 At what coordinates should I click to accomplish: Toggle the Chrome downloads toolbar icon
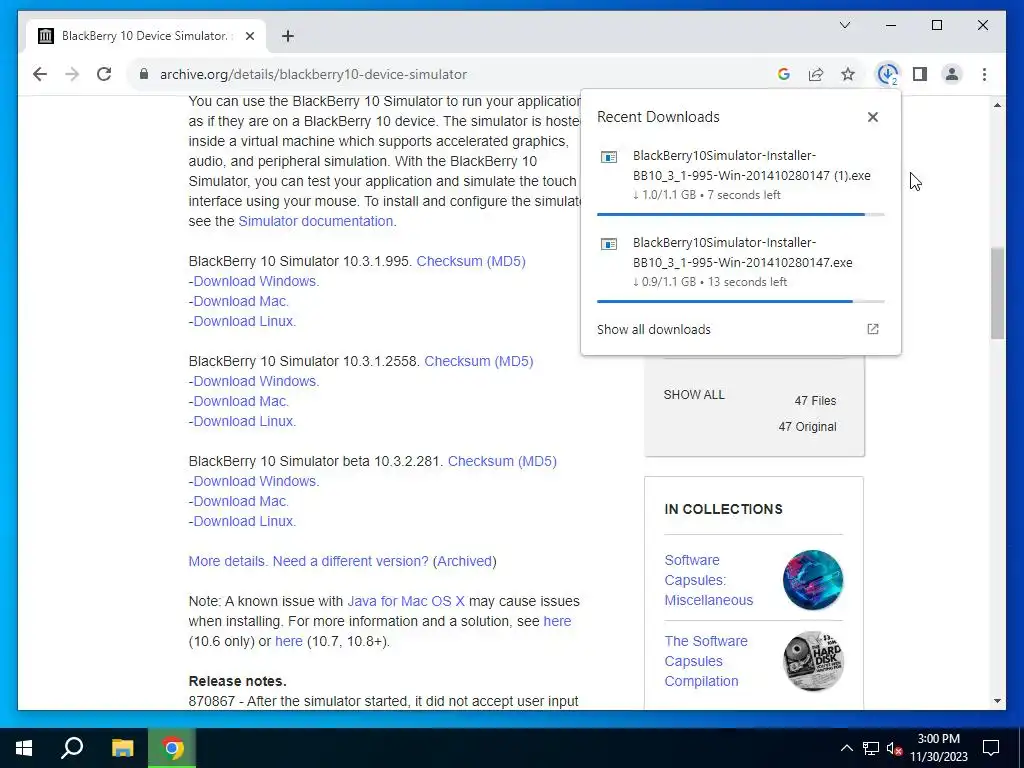coord(887,74)
